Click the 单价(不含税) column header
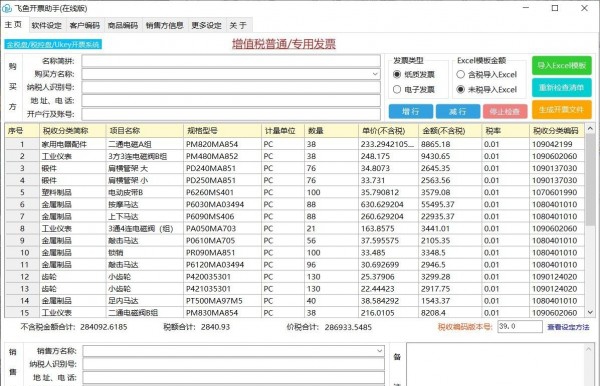Screen dimensions: 600x386 click(388, 131)
